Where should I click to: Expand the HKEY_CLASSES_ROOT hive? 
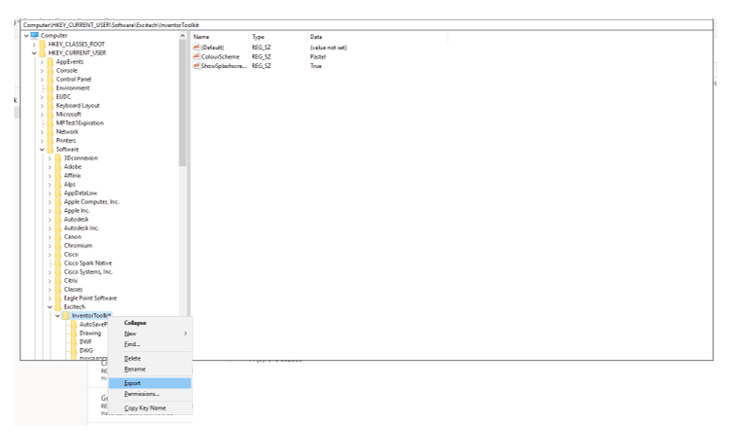coord(34,45)
